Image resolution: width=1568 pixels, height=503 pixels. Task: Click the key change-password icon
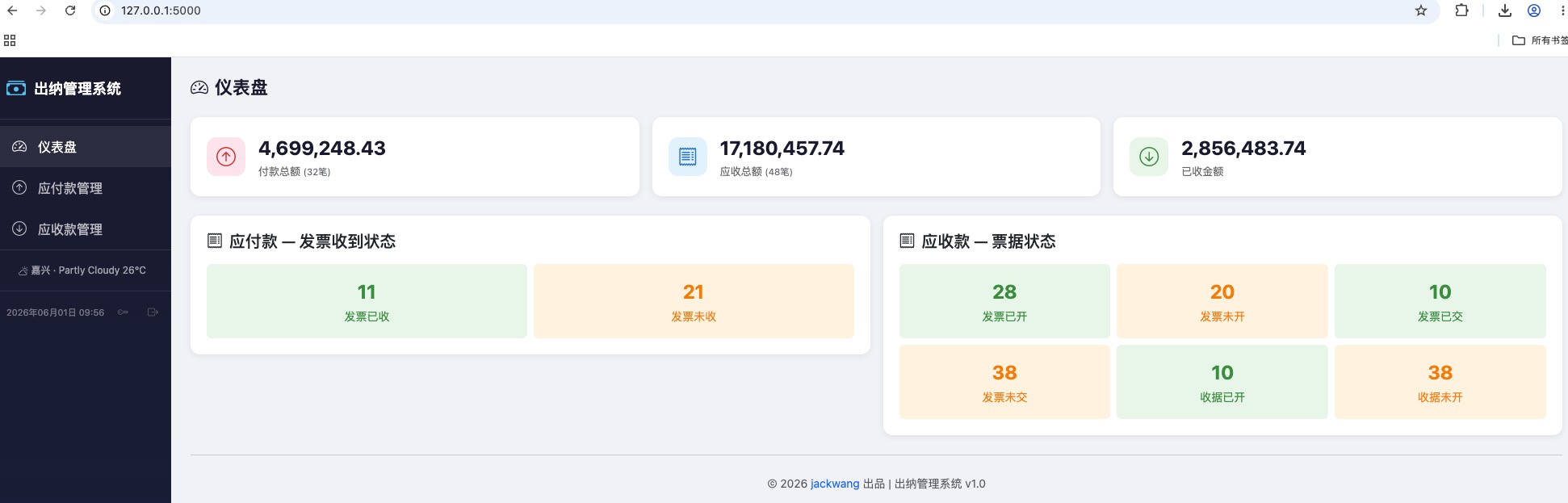point(123,312)
